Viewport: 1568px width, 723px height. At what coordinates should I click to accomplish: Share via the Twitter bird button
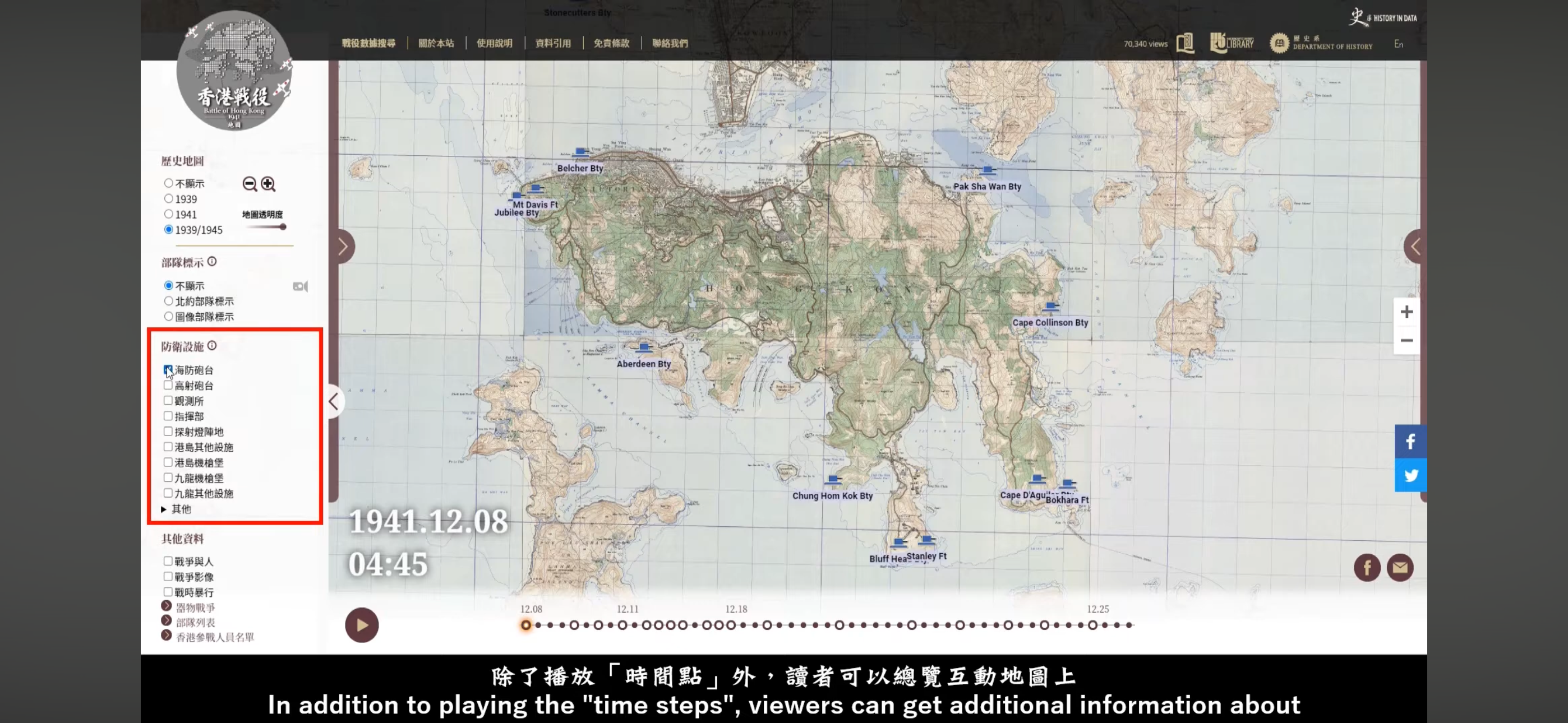[1410, 475]
